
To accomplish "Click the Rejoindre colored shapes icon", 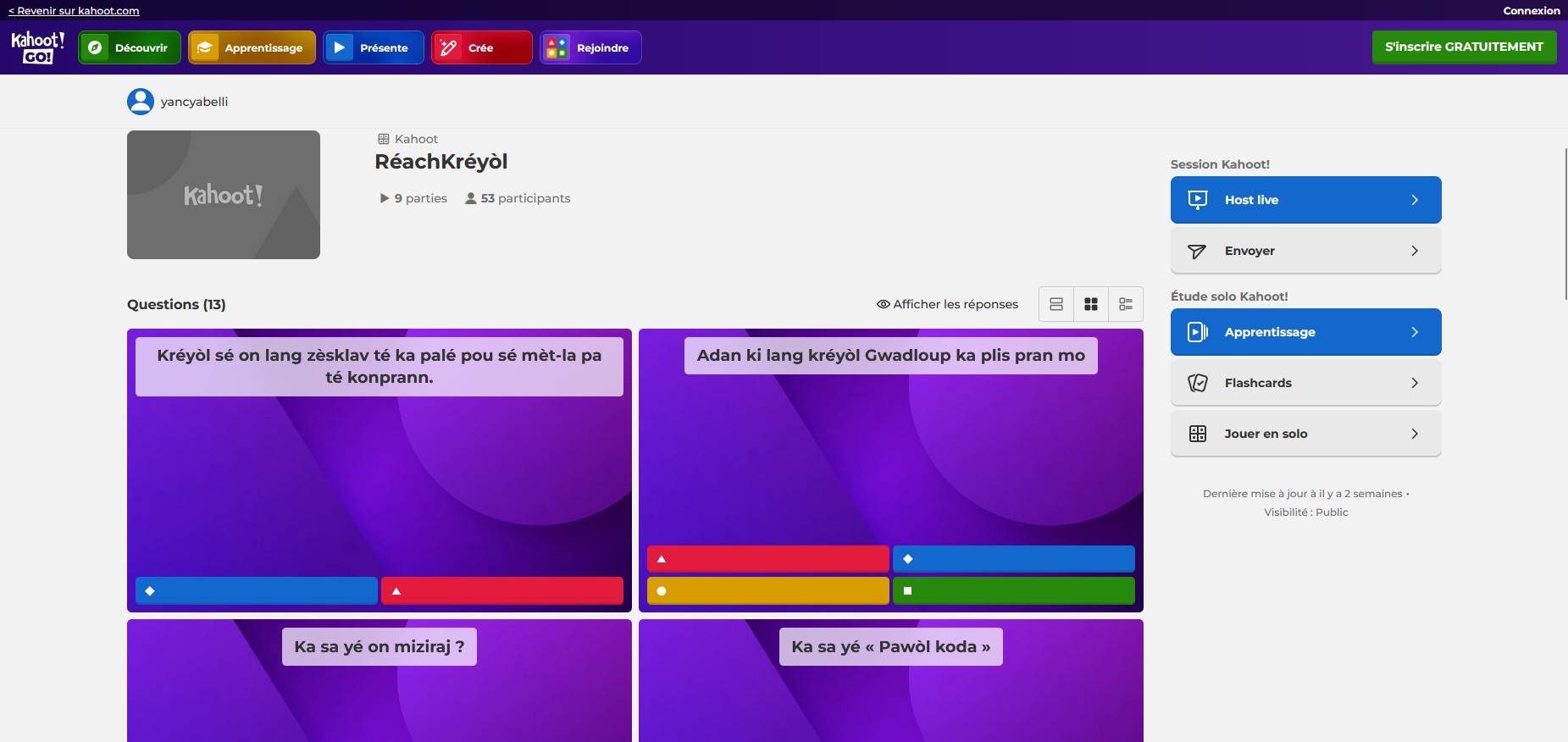I will click(x=557, y=47).
